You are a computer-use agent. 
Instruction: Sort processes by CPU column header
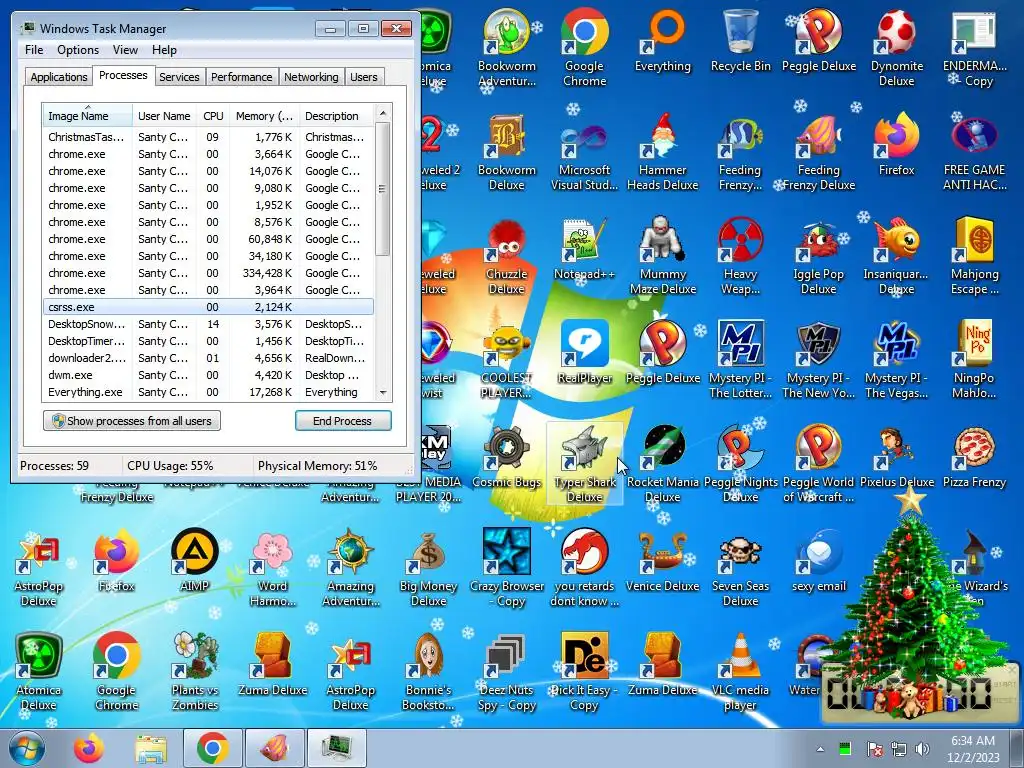[213, 116]
